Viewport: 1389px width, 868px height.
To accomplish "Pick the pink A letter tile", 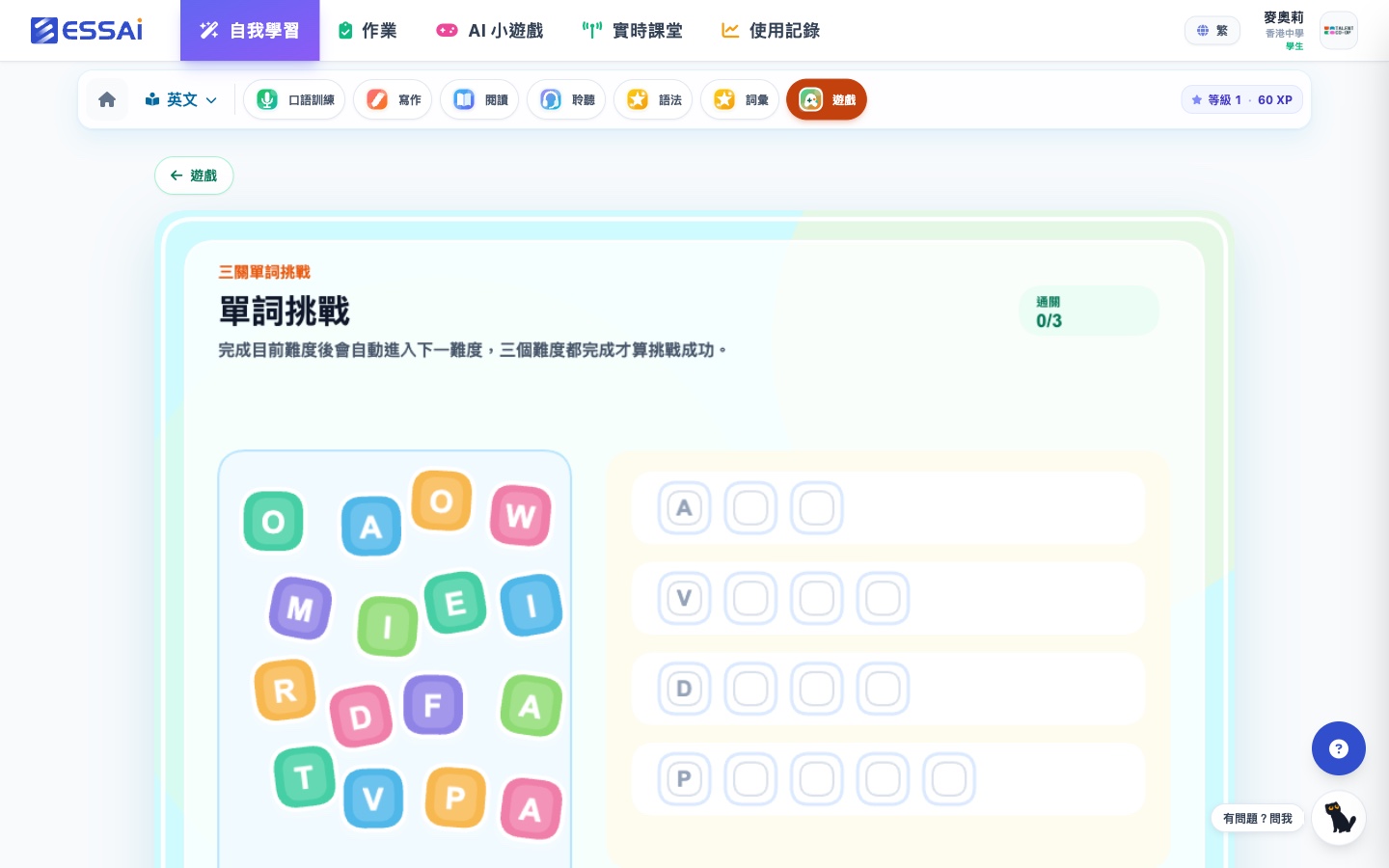I will coord(531,808).
